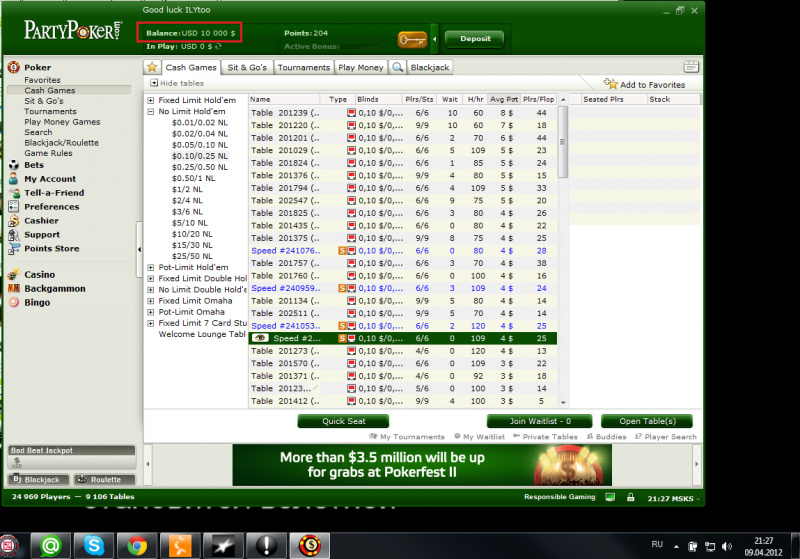Click the Tell-a-Friend icon
Image resolution: width=800 pixels, height=559 pixels.
[x=14, y=193]
